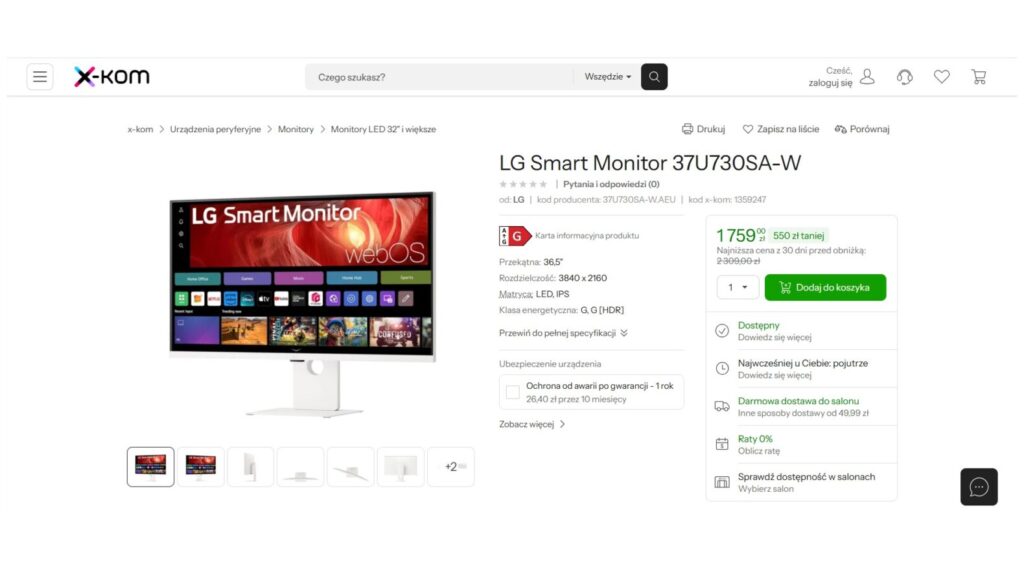Open Karta informacyjna produktu link
Screen dimensions: 1024x576
point(586,236)
